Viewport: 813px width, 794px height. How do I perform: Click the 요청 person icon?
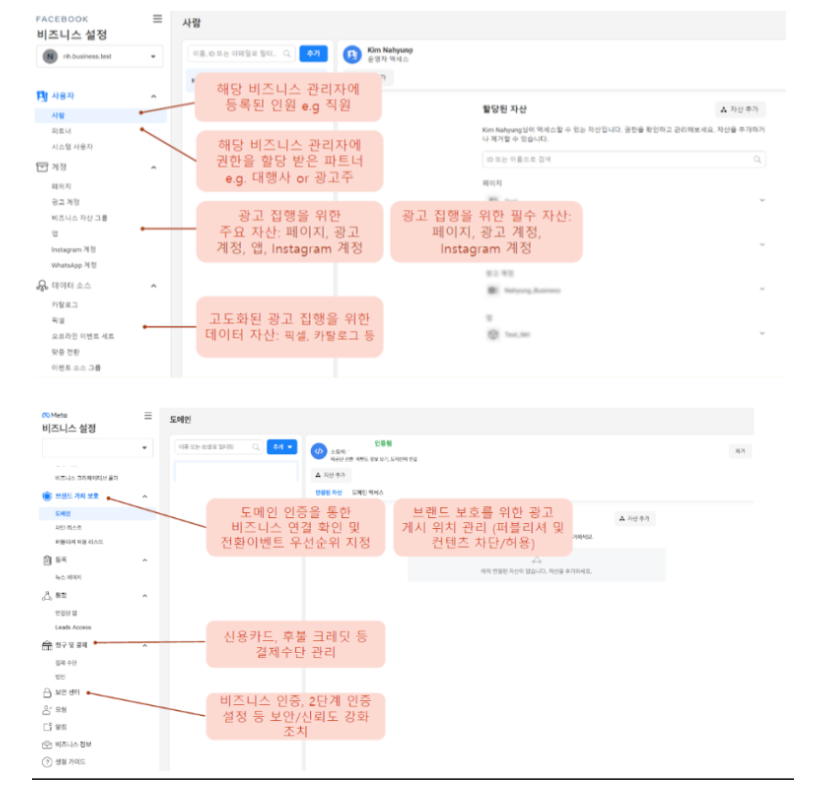47,710
